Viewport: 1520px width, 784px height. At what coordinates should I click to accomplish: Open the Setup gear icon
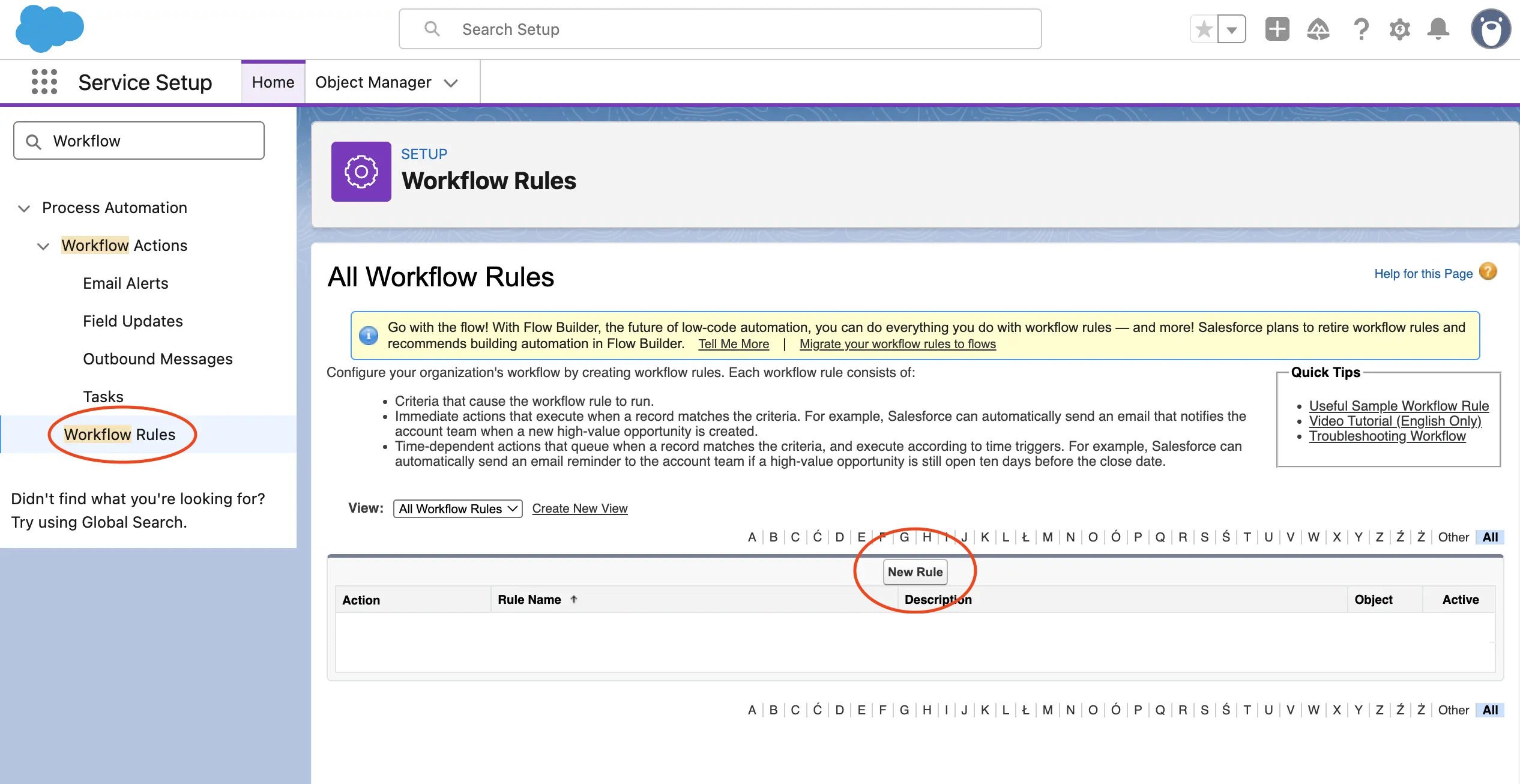(x=1400, y=29)
